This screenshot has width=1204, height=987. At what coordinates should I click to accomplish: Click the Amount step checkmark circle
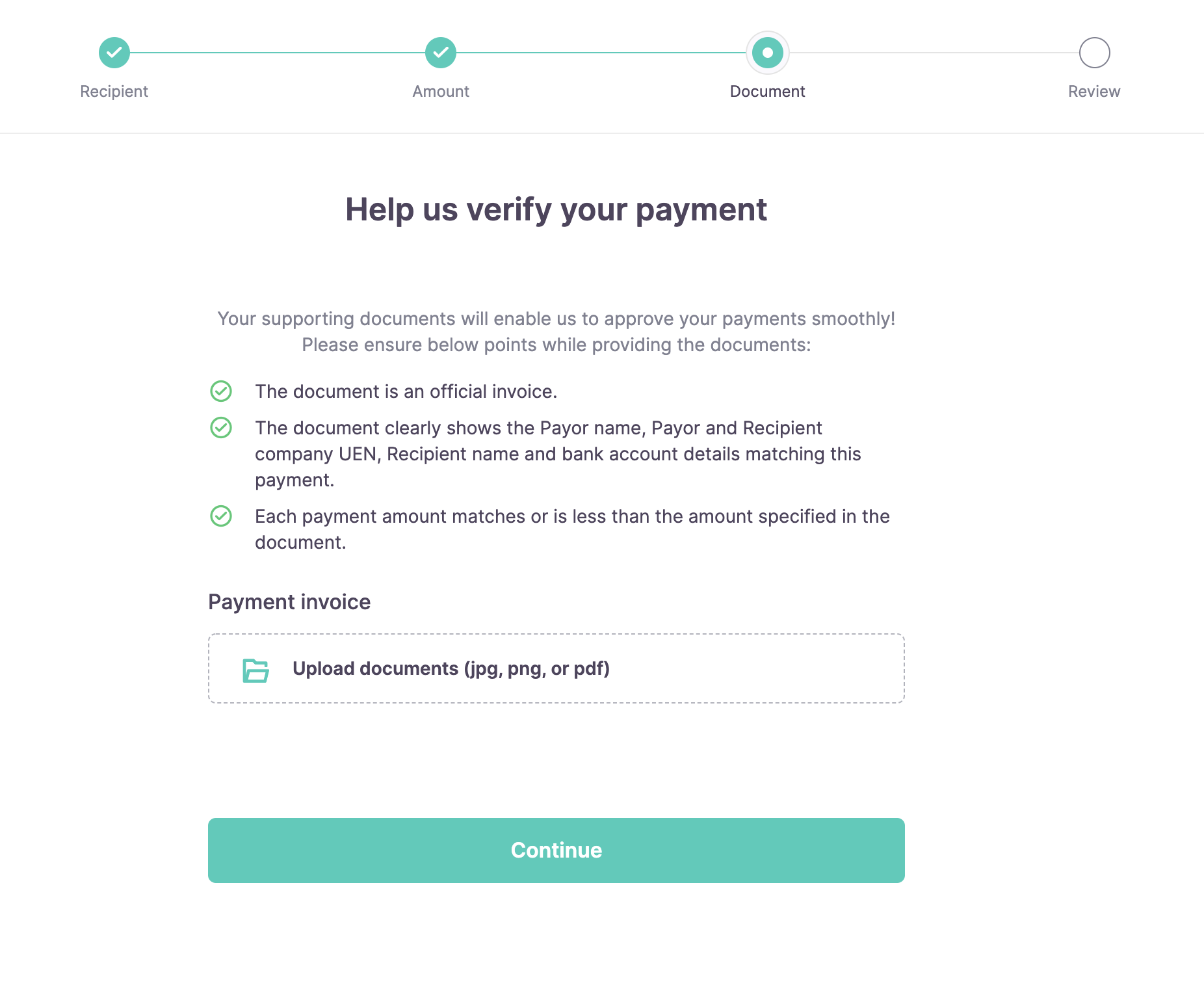click(441, 53)
